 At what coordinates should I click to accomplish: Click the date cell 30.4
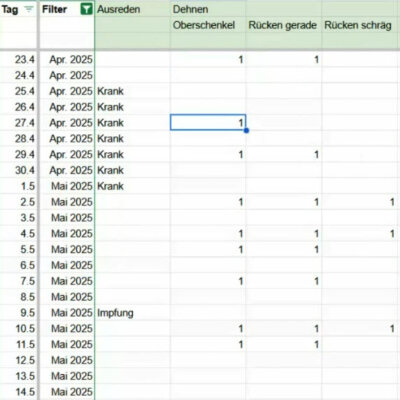pyautogui.click(x=18, y=170)
